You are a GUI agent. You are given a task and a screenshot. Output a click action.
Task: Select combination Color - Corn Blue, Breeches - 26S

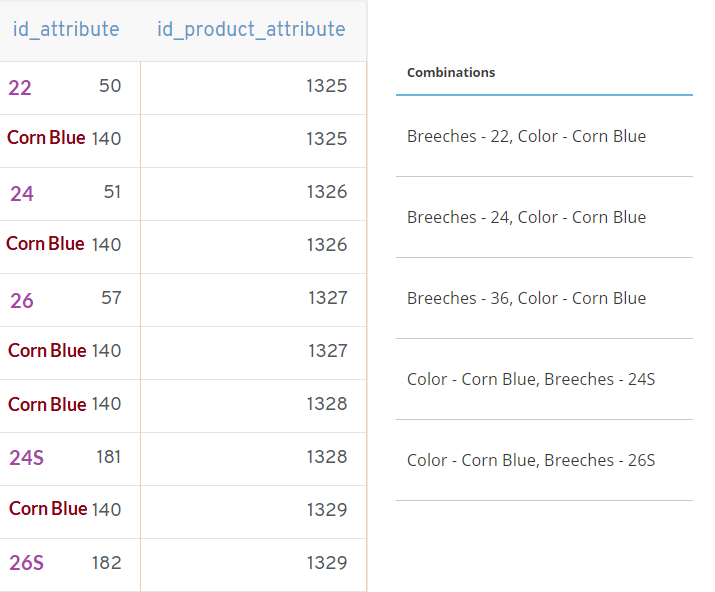(x=531, y=460)
